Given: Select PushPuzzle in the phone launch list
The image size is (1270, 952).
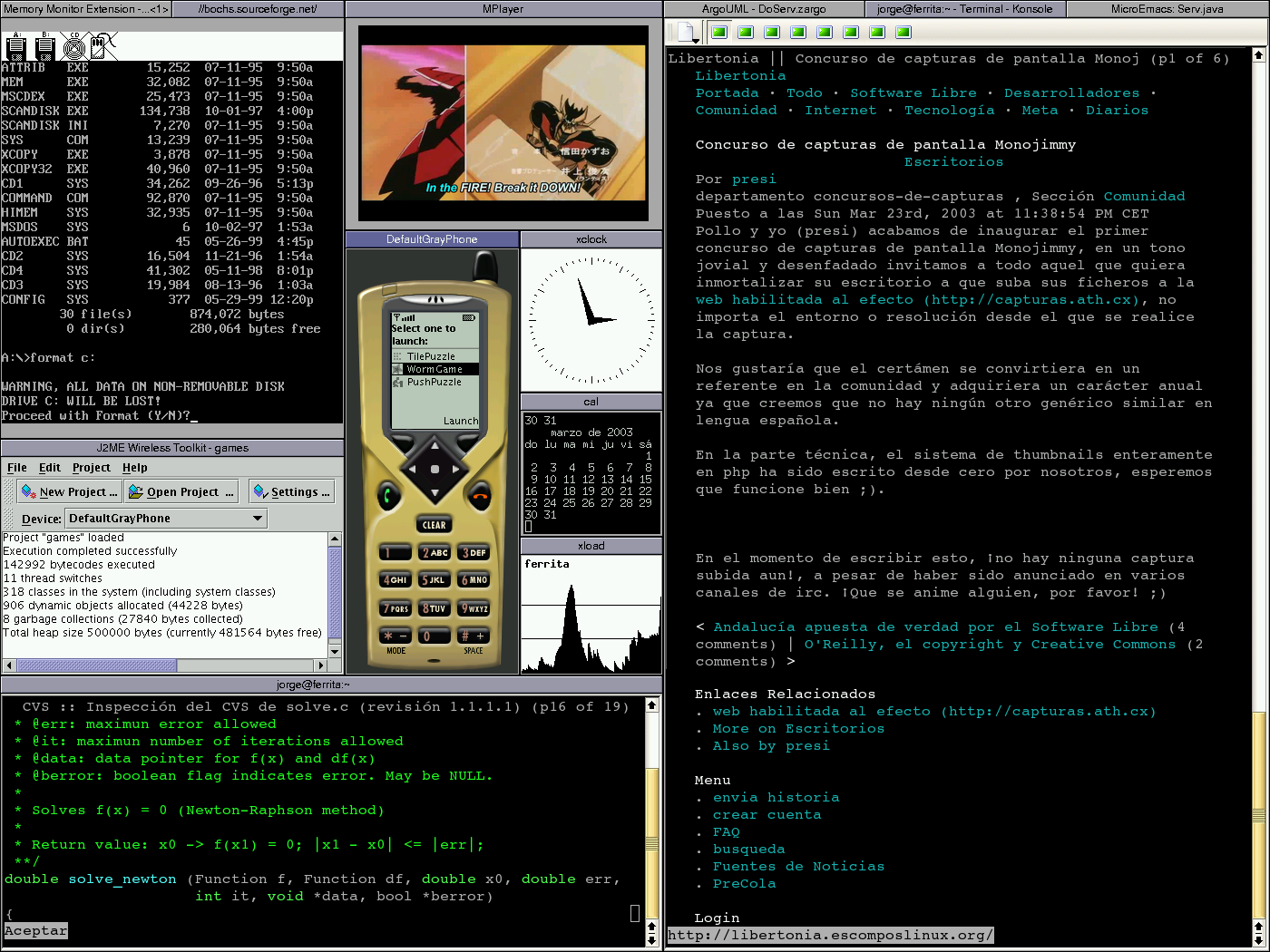Looking at the screenshot, I should [435, 382].
